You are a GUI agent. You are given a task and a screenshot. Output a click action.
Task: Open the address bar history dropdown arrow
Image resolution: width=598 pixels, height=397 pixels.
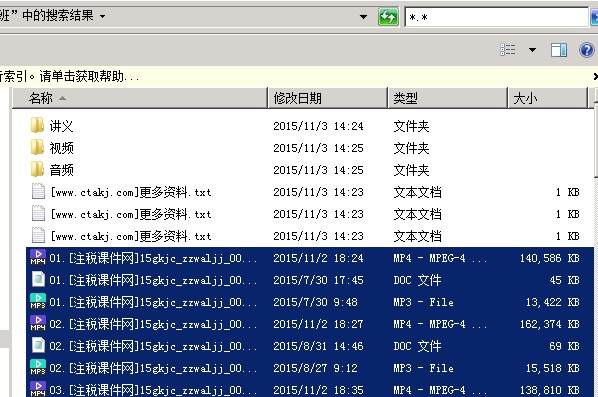(363, 17)
